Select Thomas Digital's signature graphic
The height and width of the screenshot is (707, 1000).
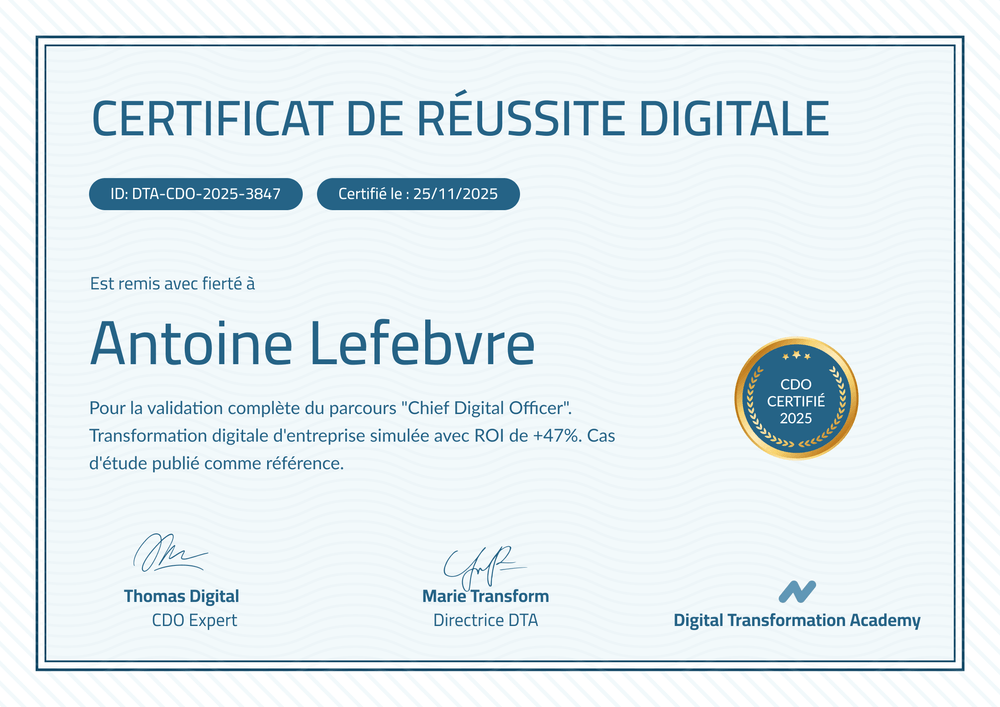[168, 552]
